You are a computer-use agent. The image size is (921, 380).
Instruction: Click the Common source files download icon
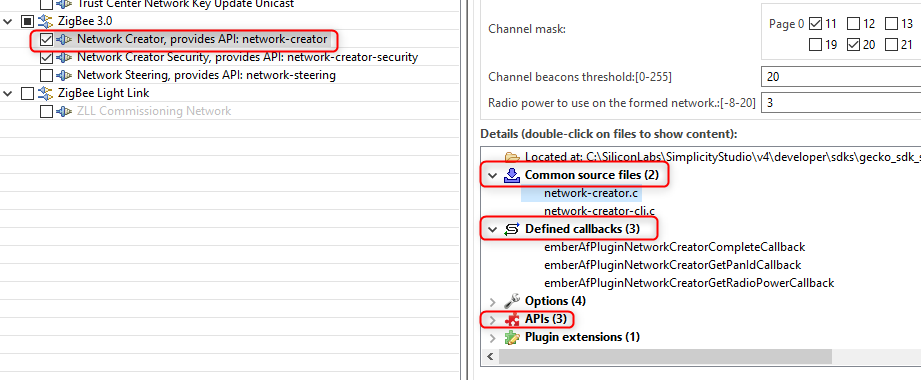tap(512, 175)
